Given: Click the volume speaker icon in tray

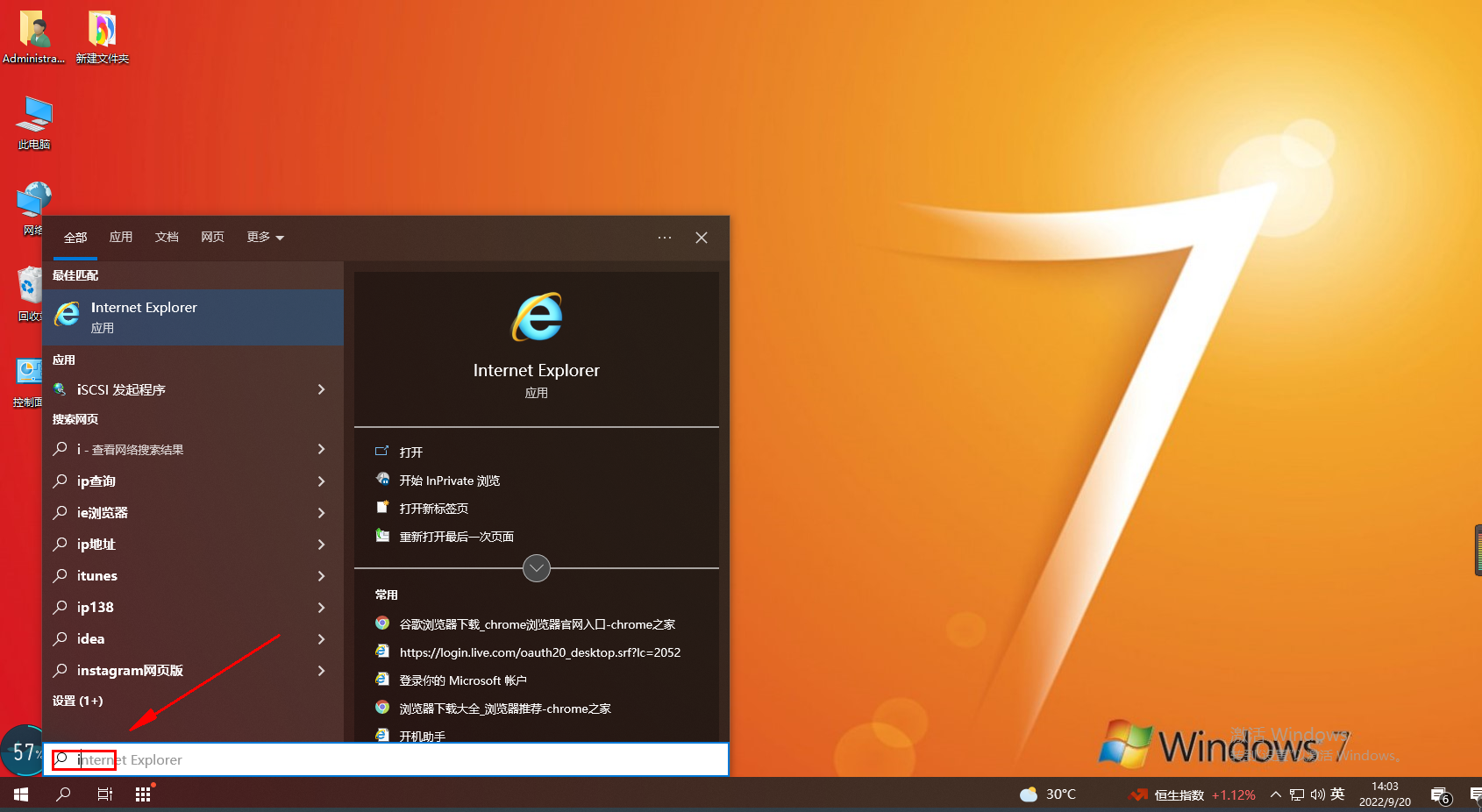Looking at the screenshot, I should point(1318,794).
